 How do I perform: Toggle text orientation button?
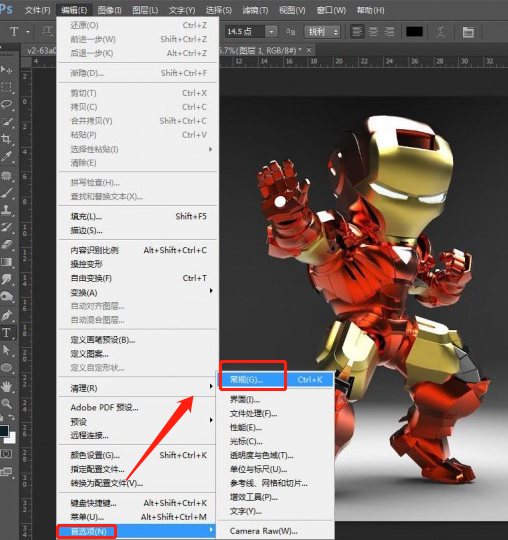pyautogui.click(x=48, y=31)
